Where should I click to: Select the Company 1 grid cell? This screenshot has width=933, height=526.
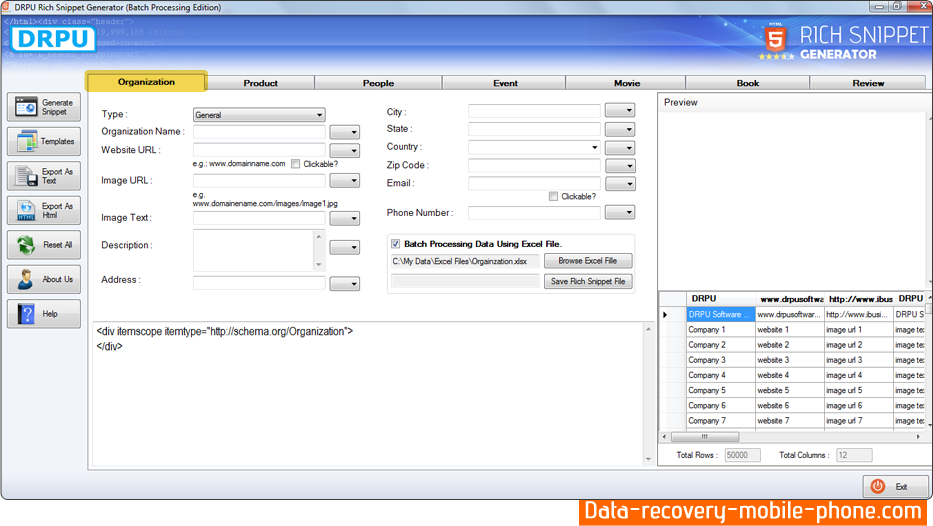pos(721,330)
